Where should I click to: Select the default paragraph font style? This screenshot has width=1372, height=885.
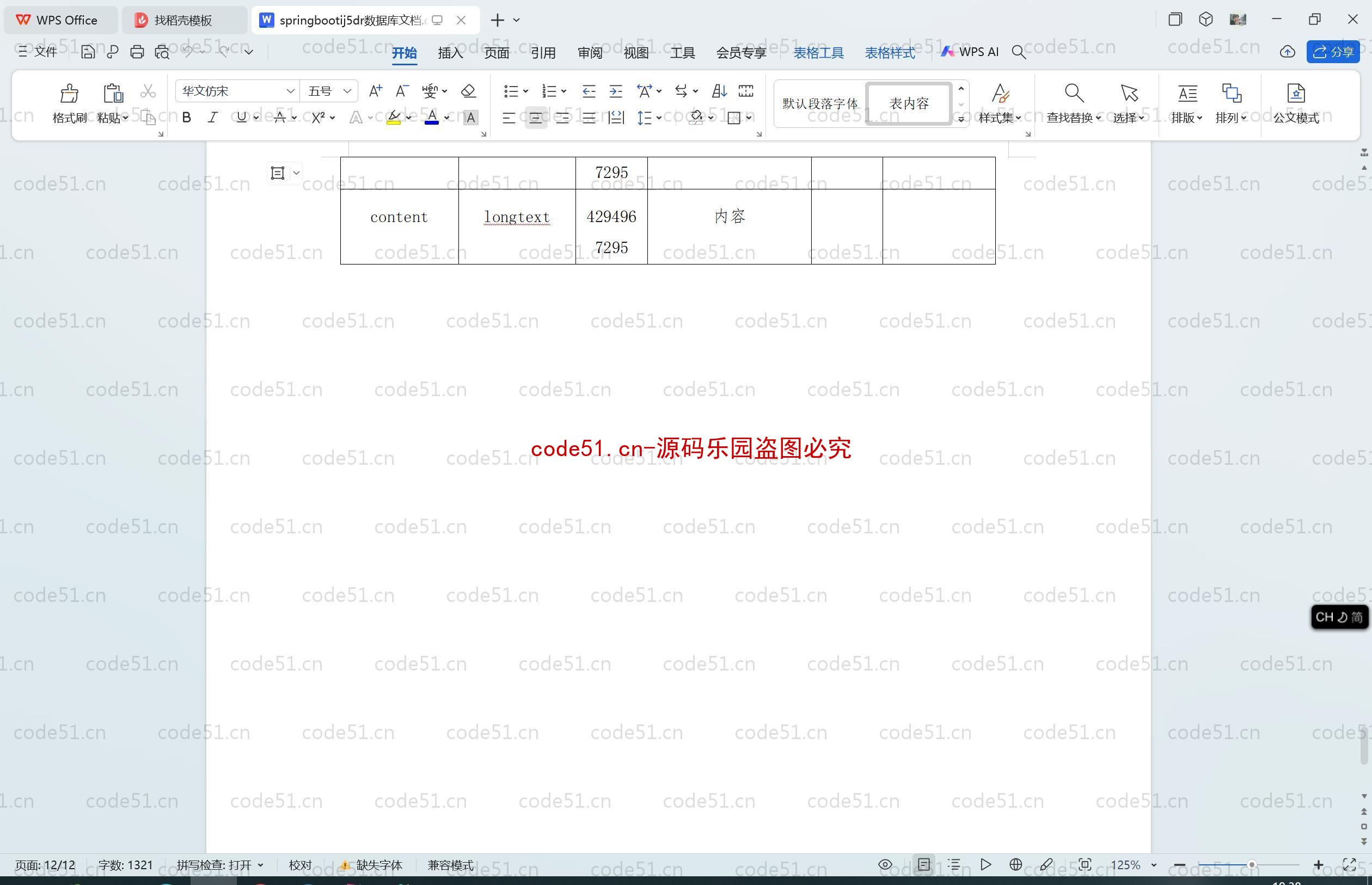coord(819,103)
